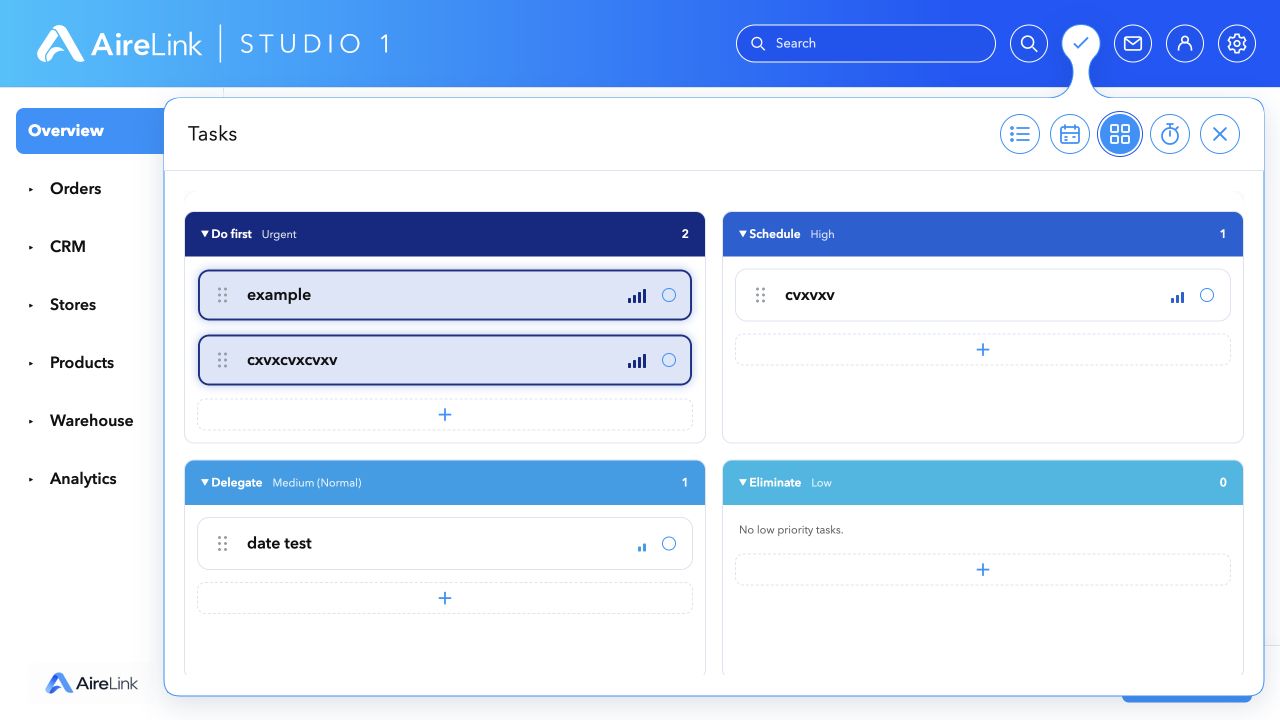Switch Tasks to calendar view
Viewport: 1280px width, 720px height.
[x=1070, y=134]
